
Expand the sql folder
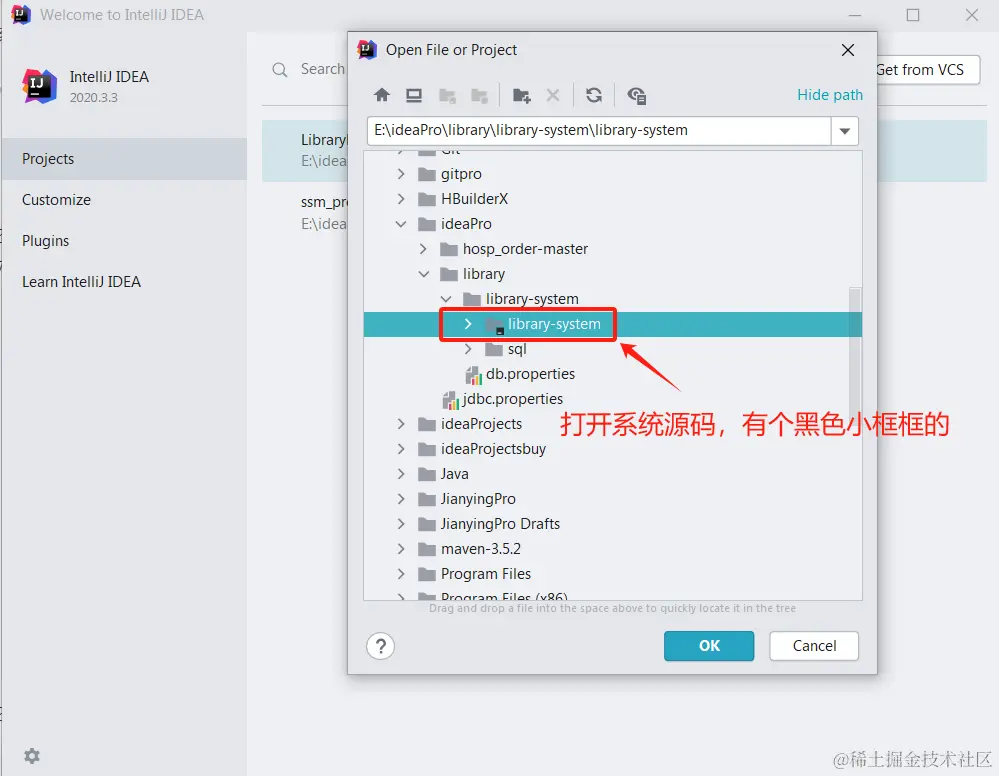tap(468, 349)
